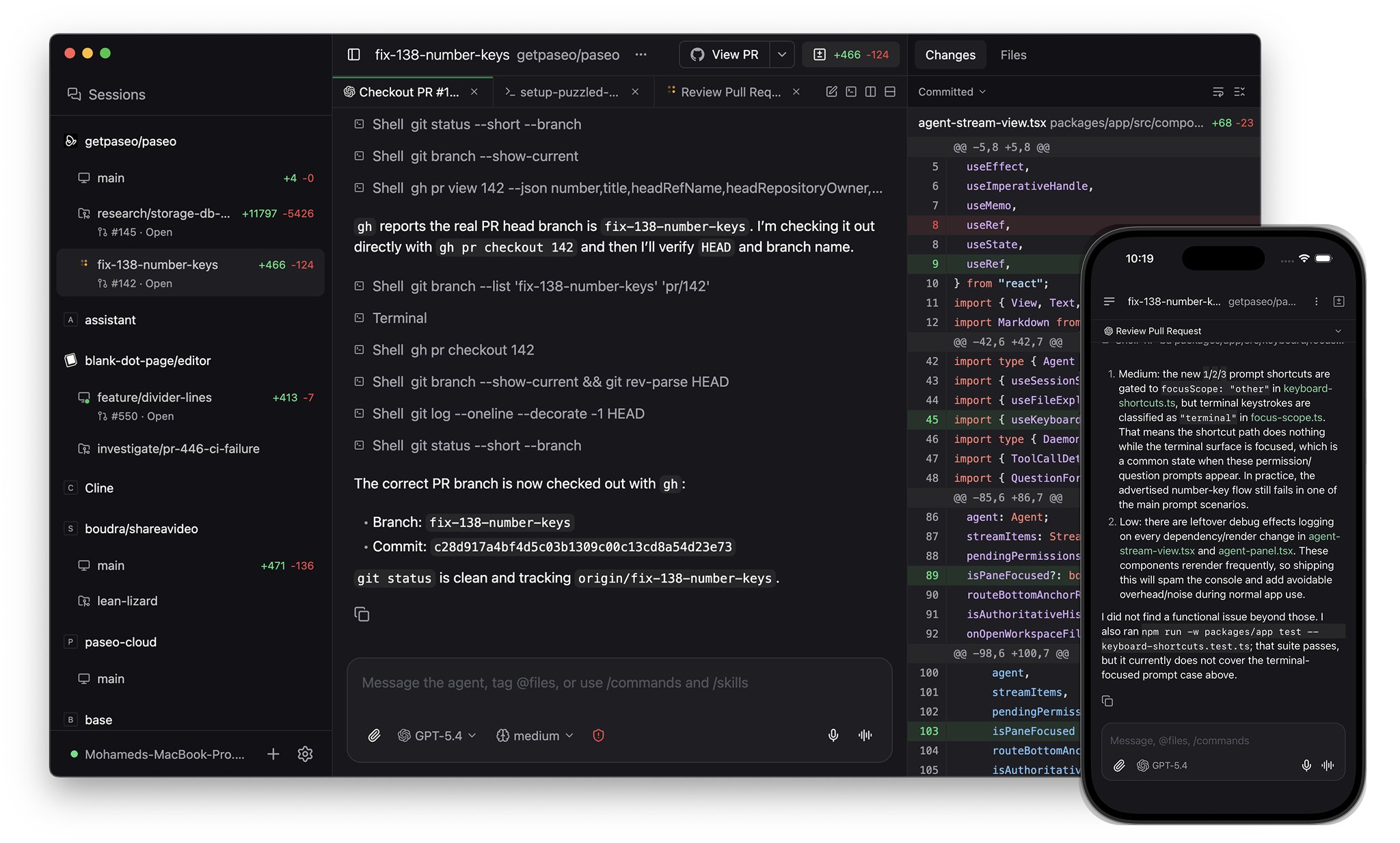Screen dimensions: 1400x843
Task: Expand the View PR dropdown arrow
Action: (782, 55)
